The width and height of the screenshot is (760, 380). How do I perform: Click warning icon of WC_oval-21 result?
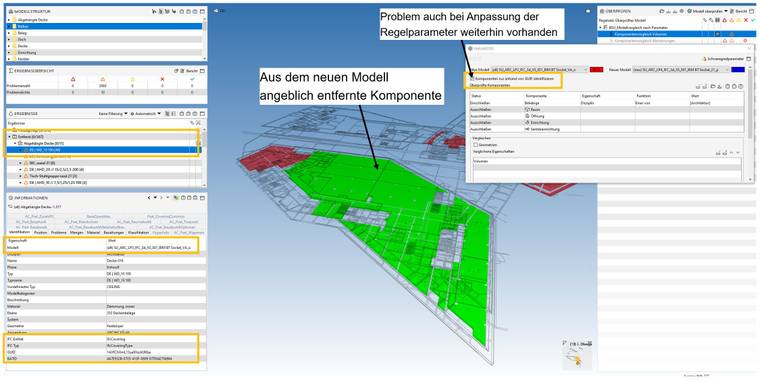(26, 163)
